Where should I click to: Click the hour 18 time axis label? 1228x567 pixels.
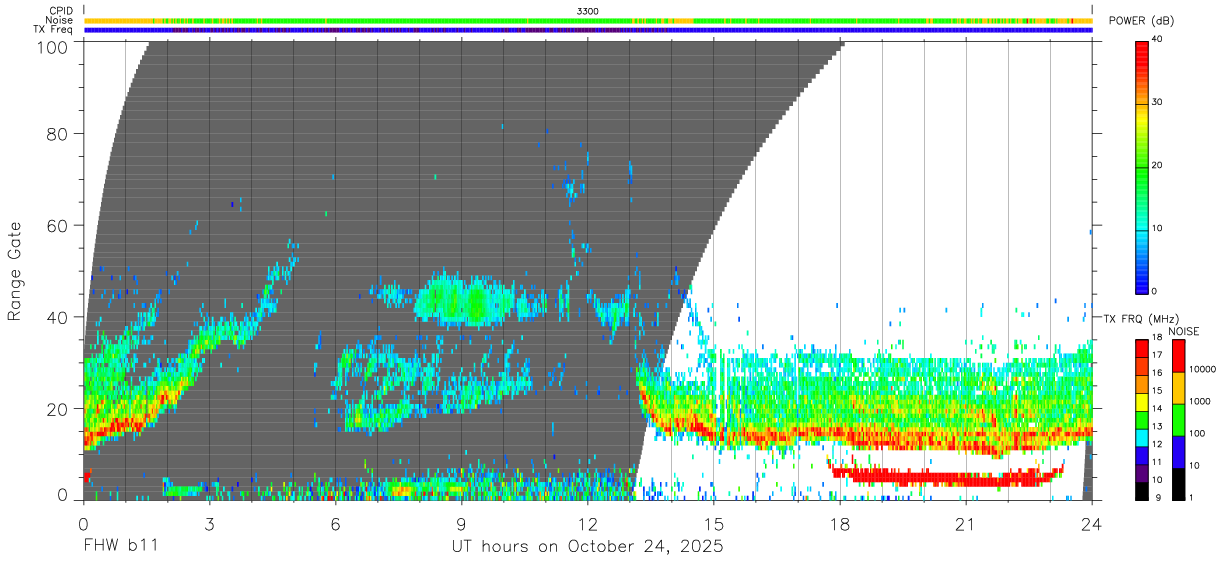pos(839,525)
